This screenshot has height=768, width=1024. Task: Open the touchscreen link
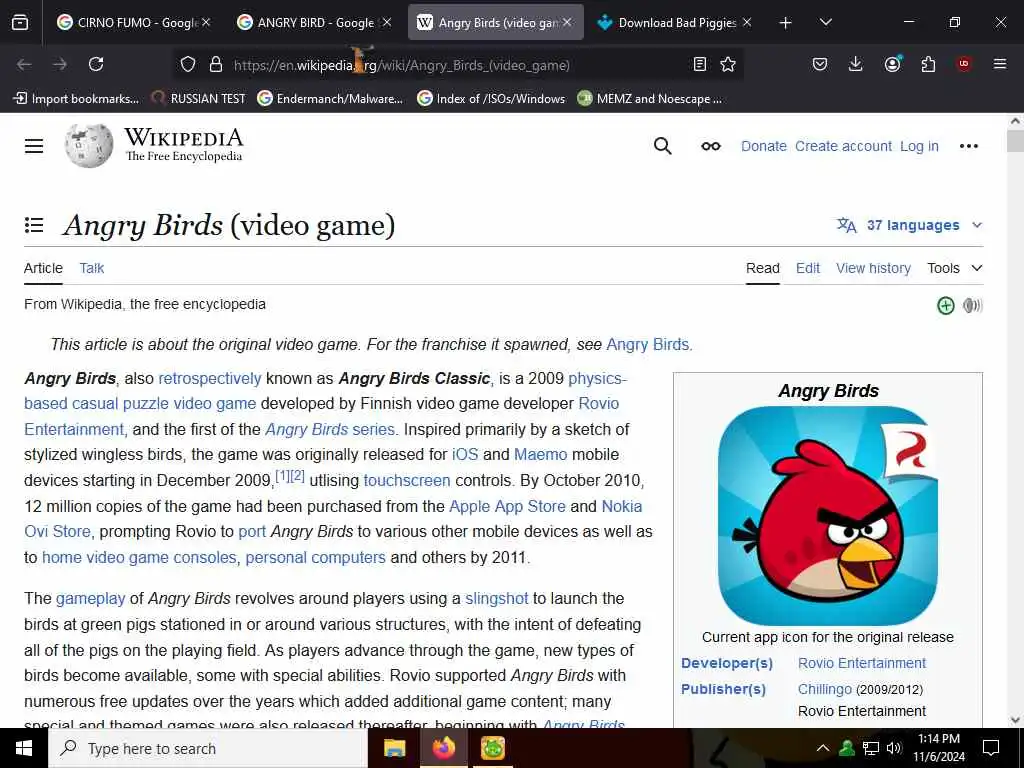click(x=407, y=481)
